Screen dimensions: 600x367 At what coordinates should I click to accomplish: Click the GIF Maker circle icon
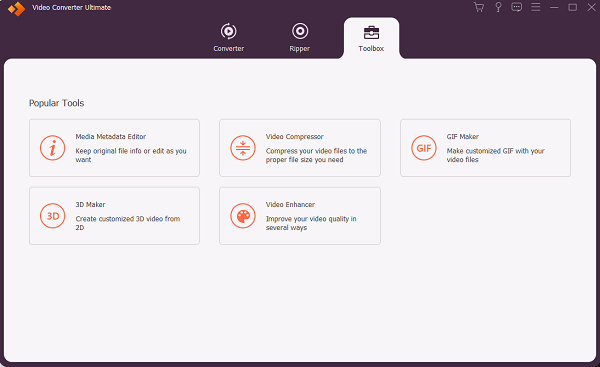(424, 148)
